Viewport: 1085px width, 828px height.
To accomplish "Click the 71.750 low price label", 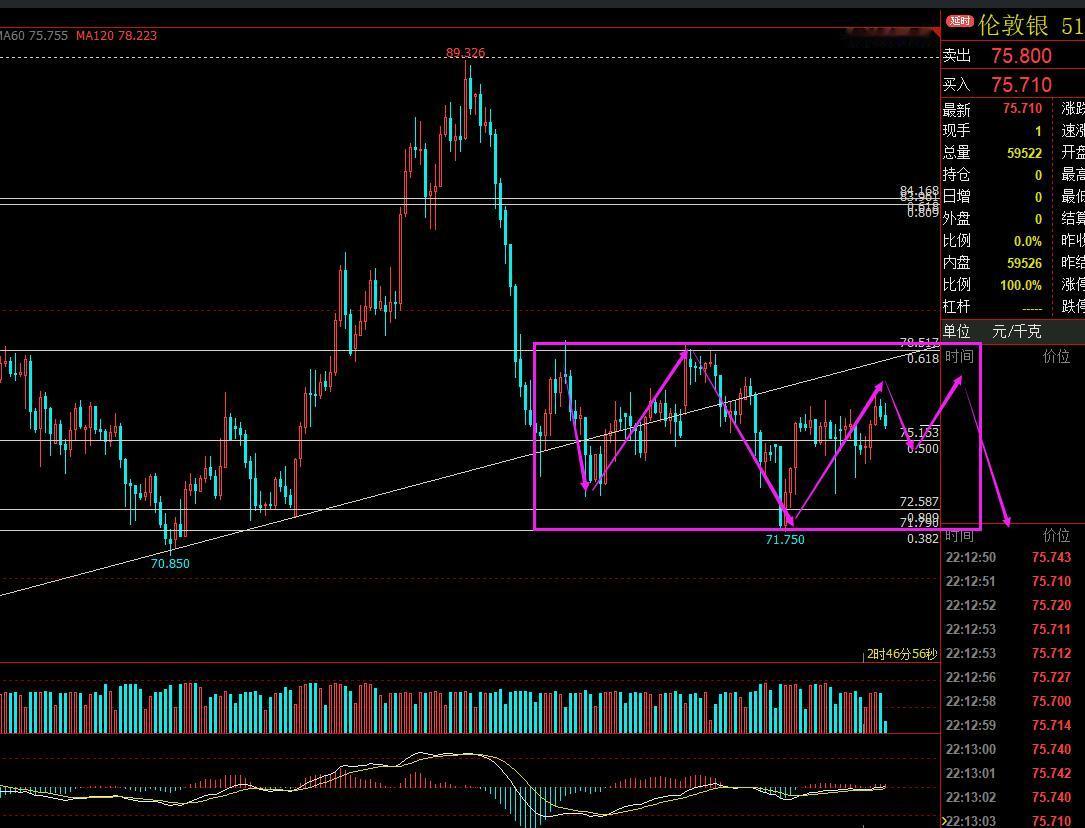I will point(785,540).
